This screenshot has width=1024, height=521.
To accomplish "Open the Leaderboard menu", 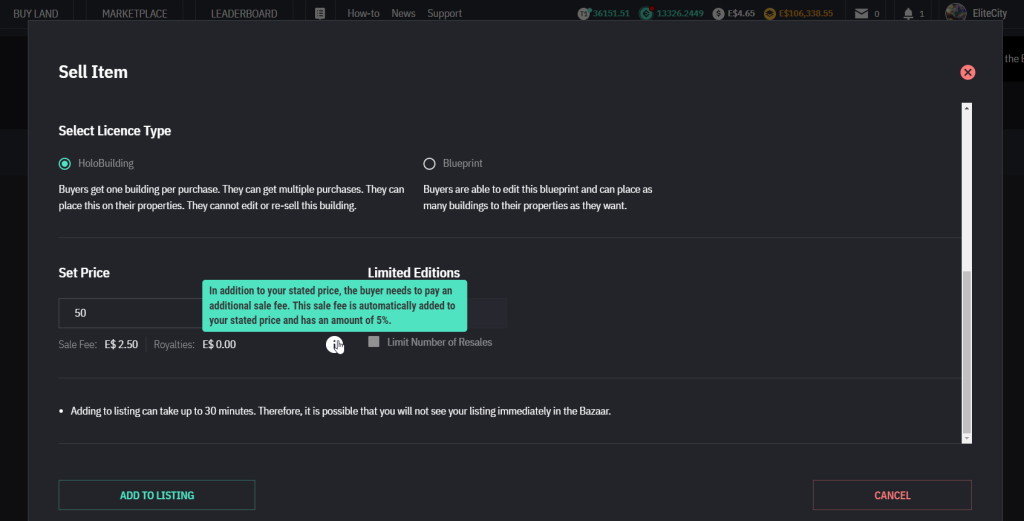I will (x=244, y=14).
